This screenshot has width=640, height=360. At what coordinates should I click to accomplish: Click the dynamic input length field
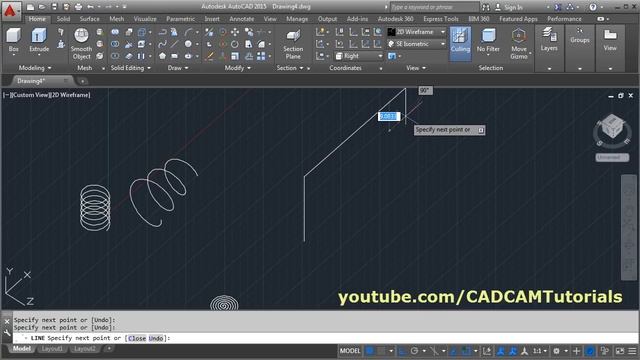tap(389, 116)
